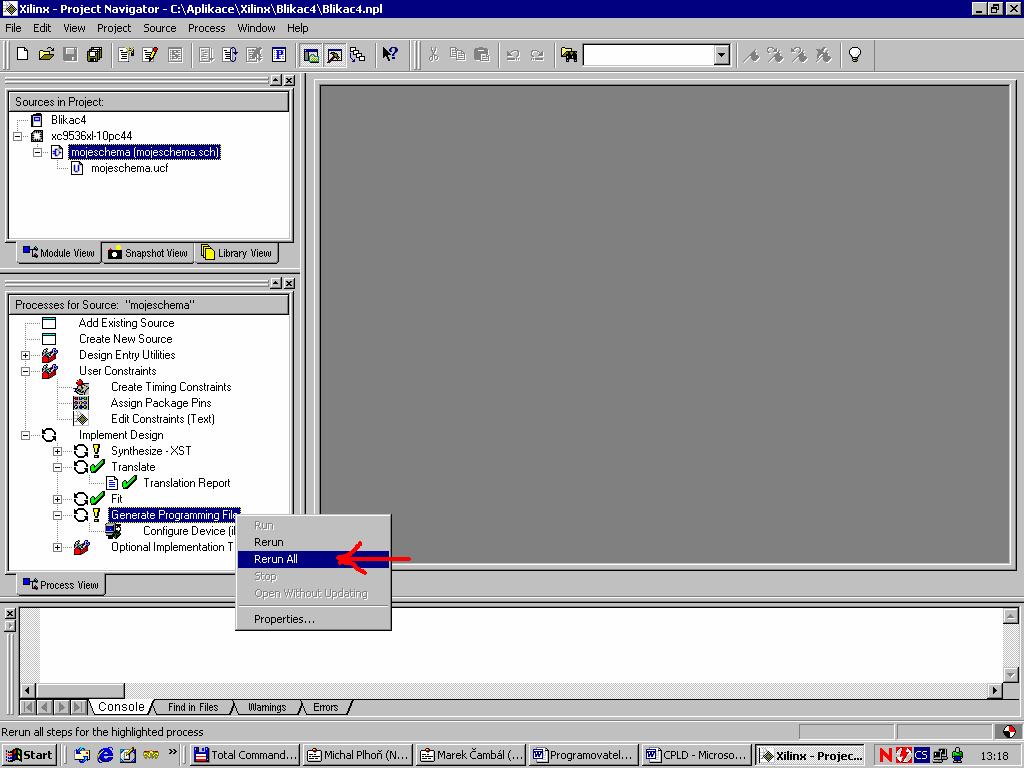Switch to the Library View tab
This screenshot has width=1024, height=768.
pos(237,253)
